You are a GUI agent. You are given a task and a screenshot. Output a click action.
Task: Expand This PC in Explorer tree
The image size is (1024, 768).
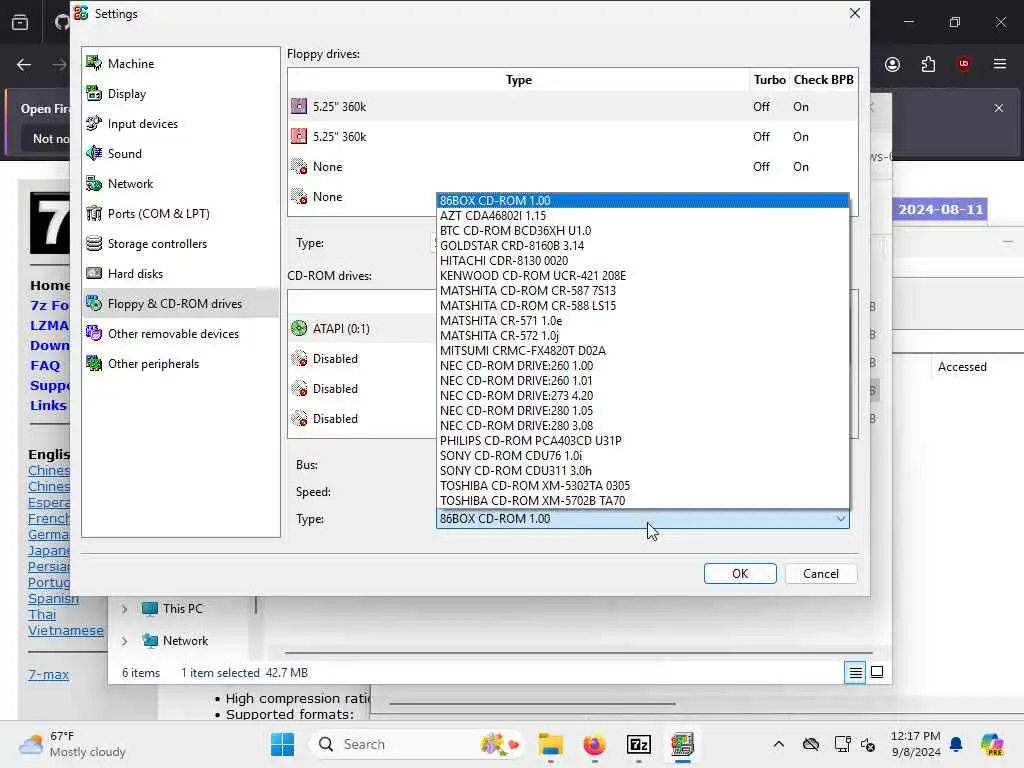click(124, 609)
